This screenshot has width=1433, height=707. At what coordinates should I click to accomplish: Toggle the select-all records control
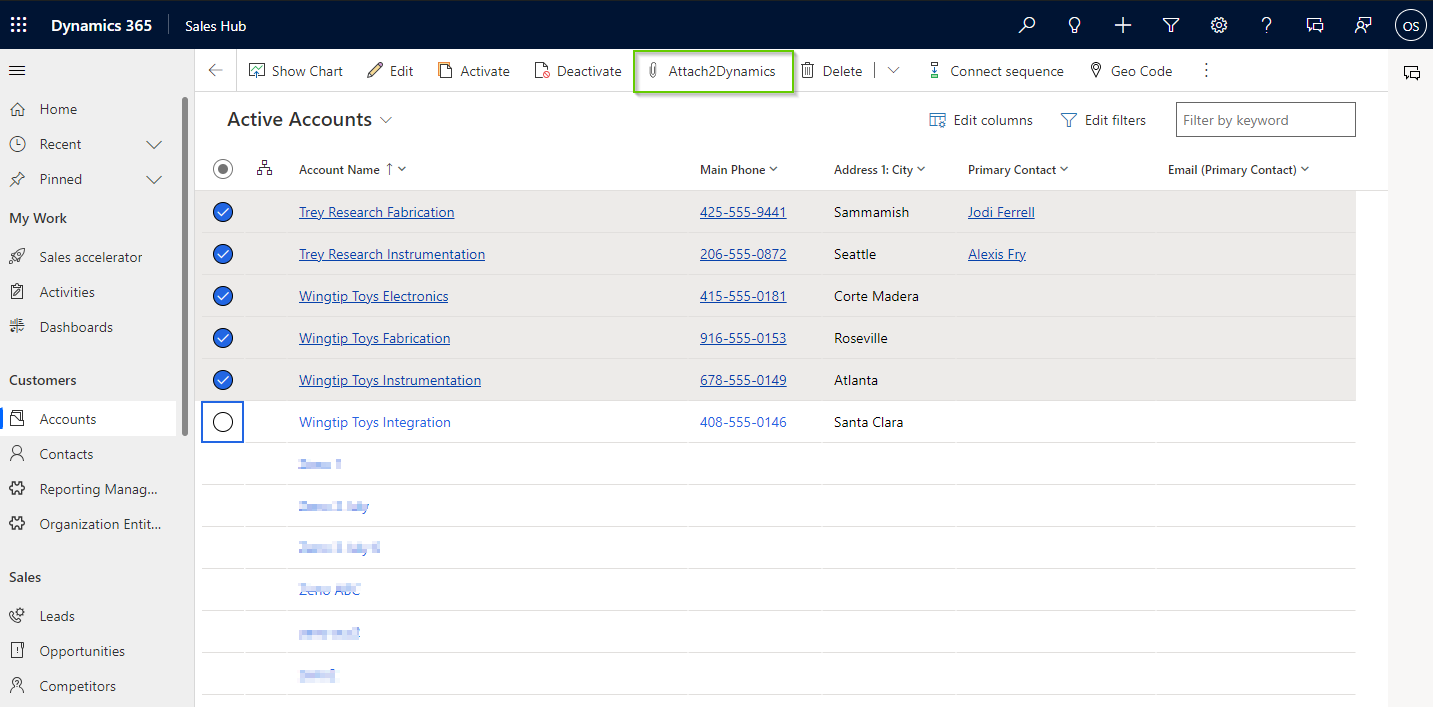coord(222,168)
